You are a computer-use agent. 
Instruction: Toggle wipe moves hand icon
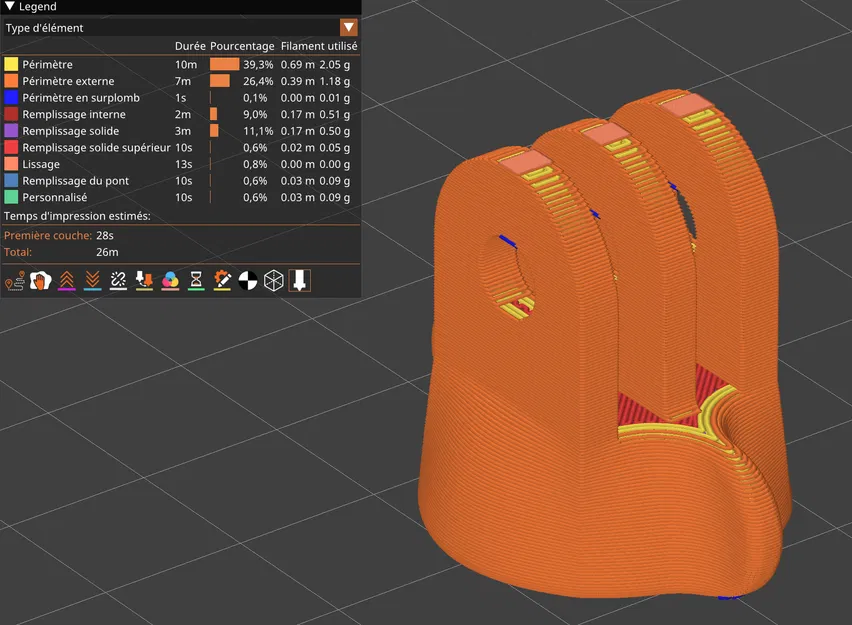[40, 280]
